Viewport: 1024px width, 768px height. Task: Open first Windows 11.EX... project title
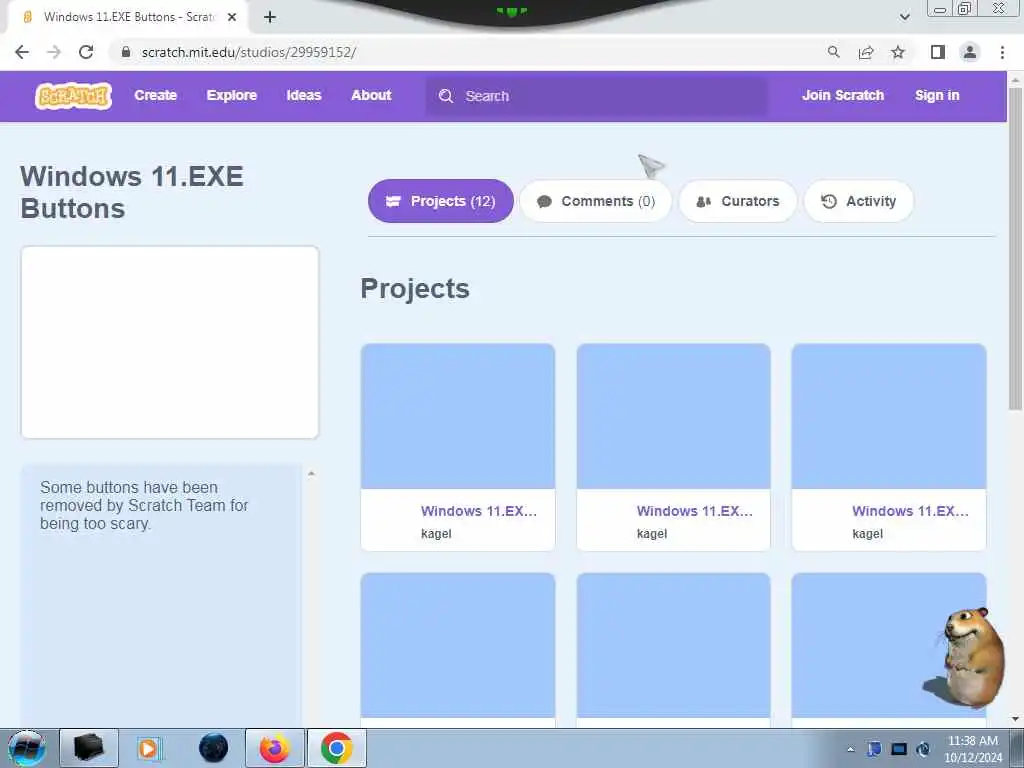click(x=479, y=511)
